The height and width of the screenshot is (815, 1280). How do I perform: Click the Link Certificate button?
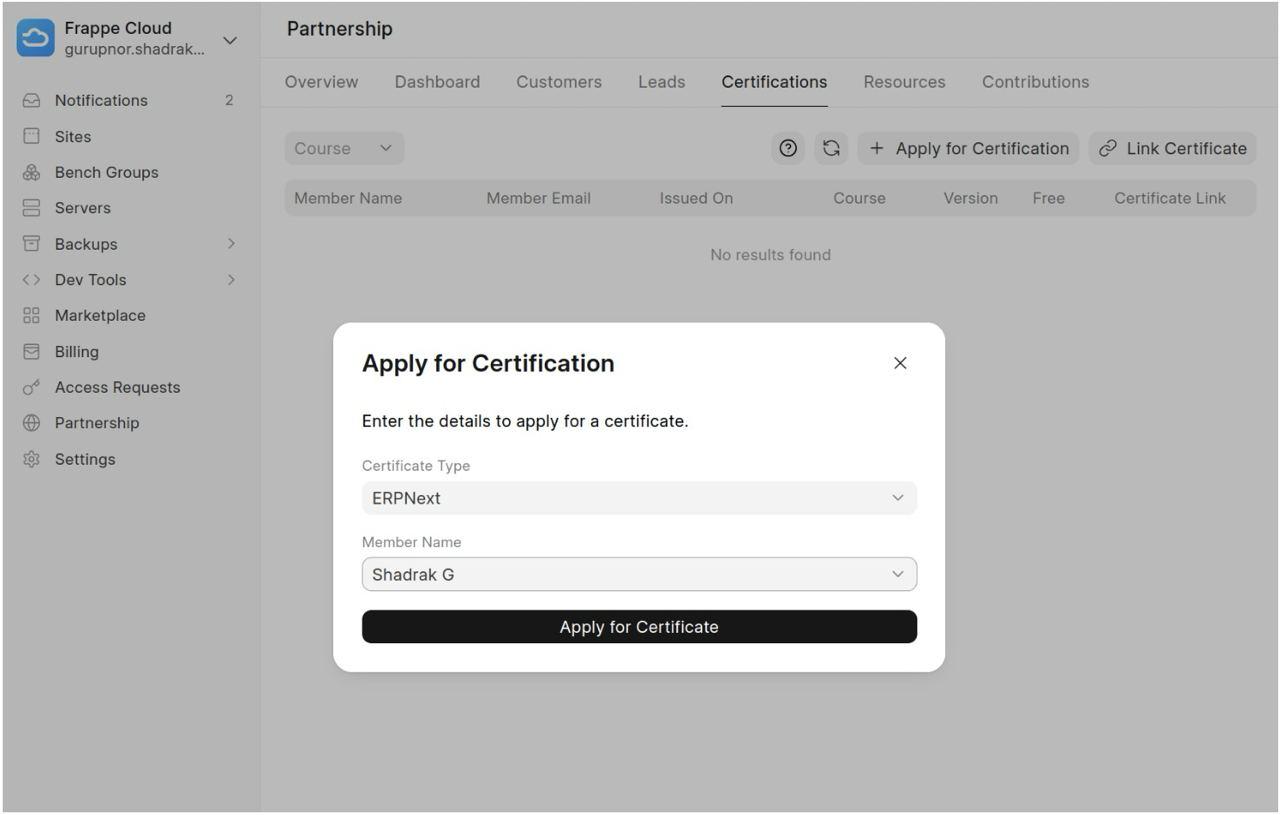pyautogui.click(x=1172, y=148)
